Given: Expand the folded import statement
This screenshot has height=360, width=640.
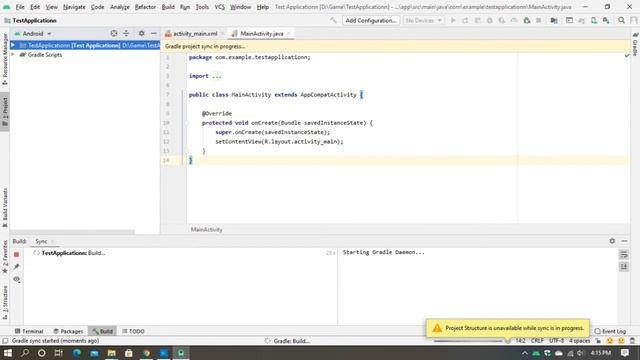Looking at the screenshot, I should click(217, 76).
